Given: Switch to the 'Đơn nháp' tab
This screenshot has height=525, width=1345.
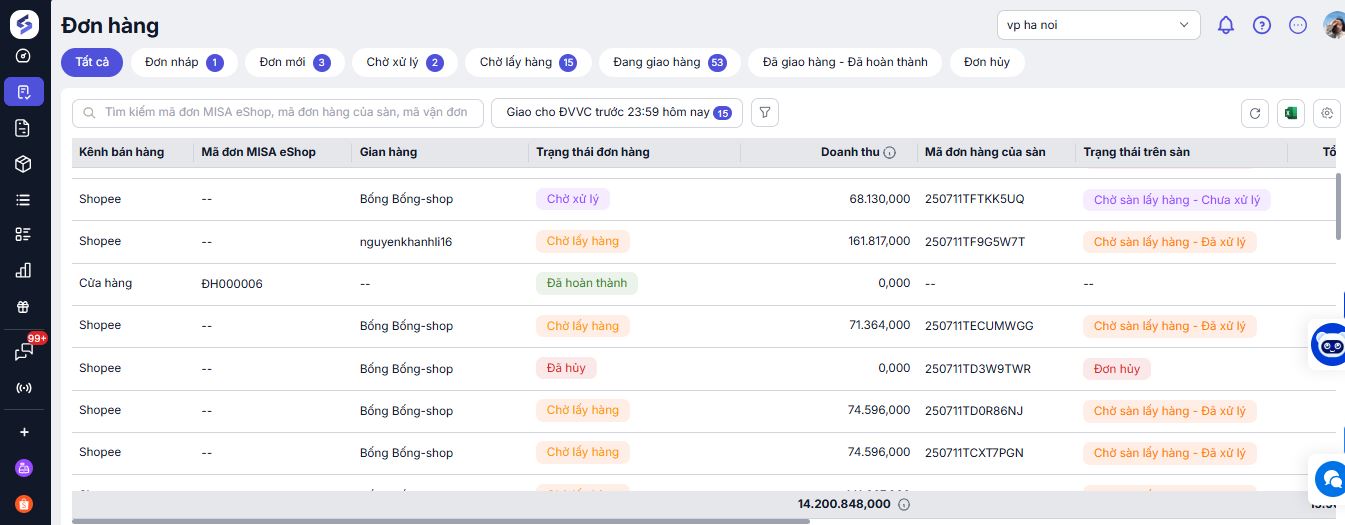Looking at the screenshot, I should (x=184, y=62).
